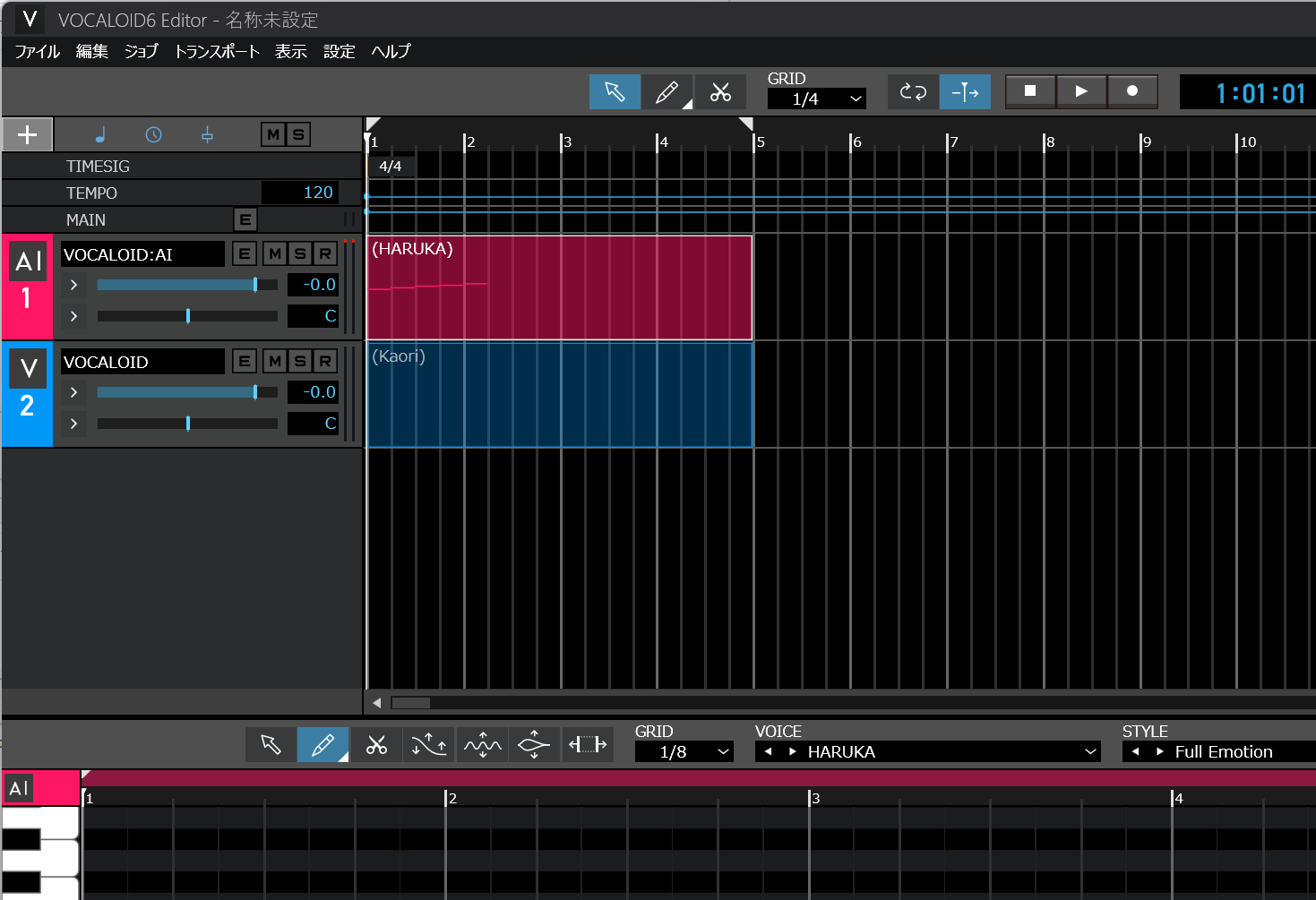This screenshot has width=1316, height=900.
Task: Open the track editor GRID 1/4 dropdown
Action: (816, 99)
